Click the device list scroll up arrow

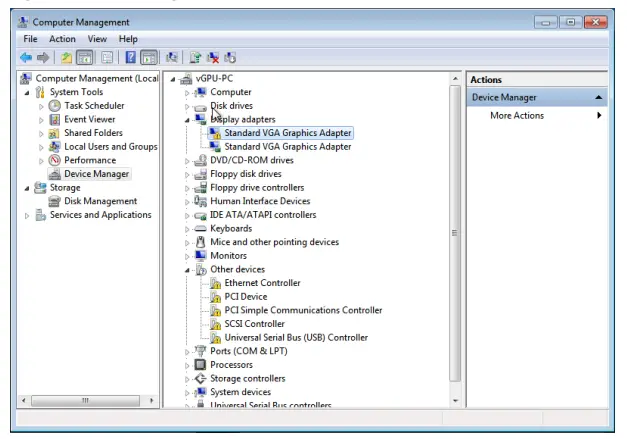pos(455,79)
